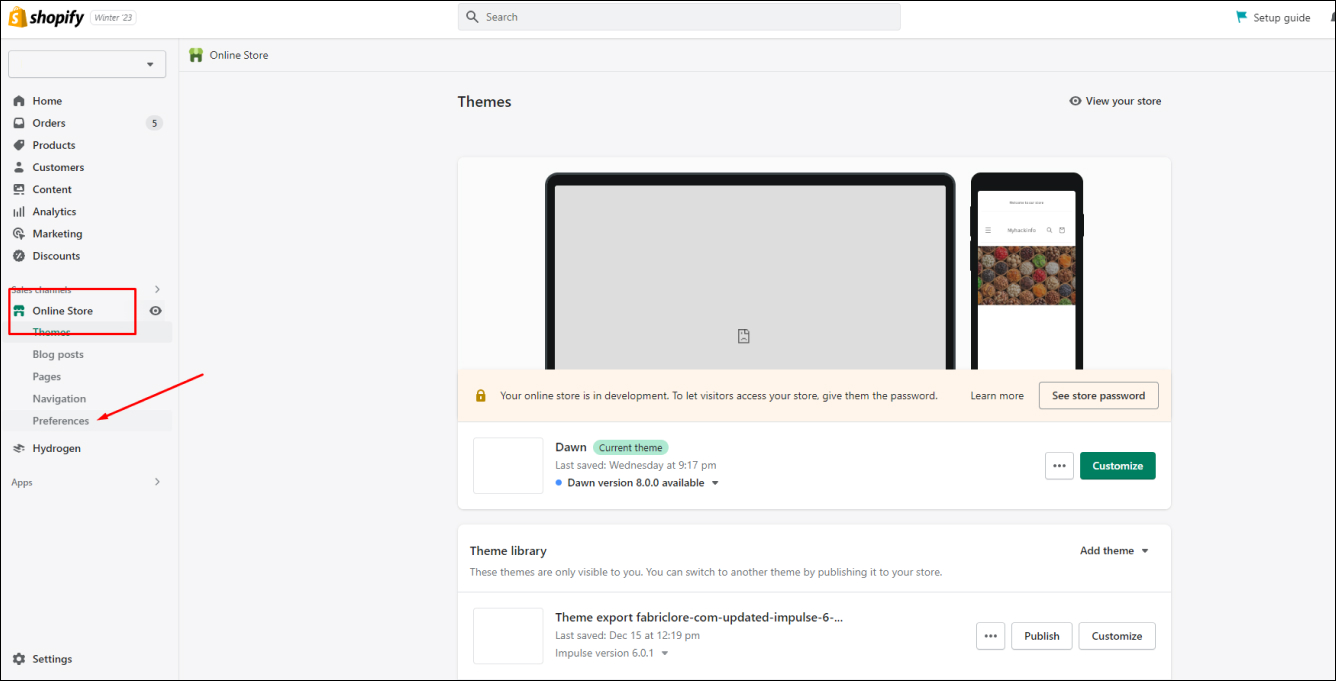Expand the Impulse version 6.0.1 dropdown
Image resolution: width=1336 pixels, height=681 pixels.
pyautogui.click(x=612, y=653)
